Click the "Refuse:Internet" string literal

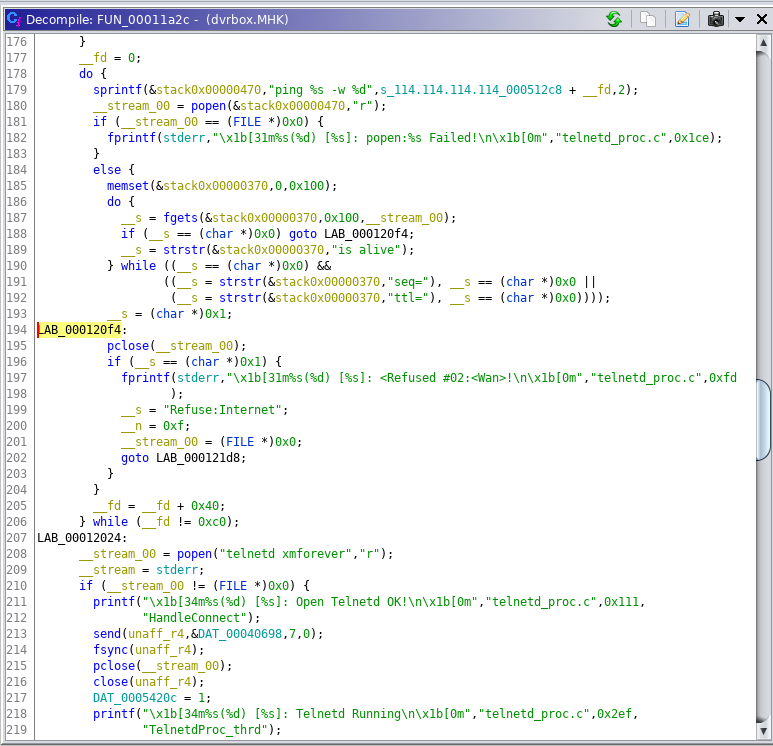click(222, 410)
